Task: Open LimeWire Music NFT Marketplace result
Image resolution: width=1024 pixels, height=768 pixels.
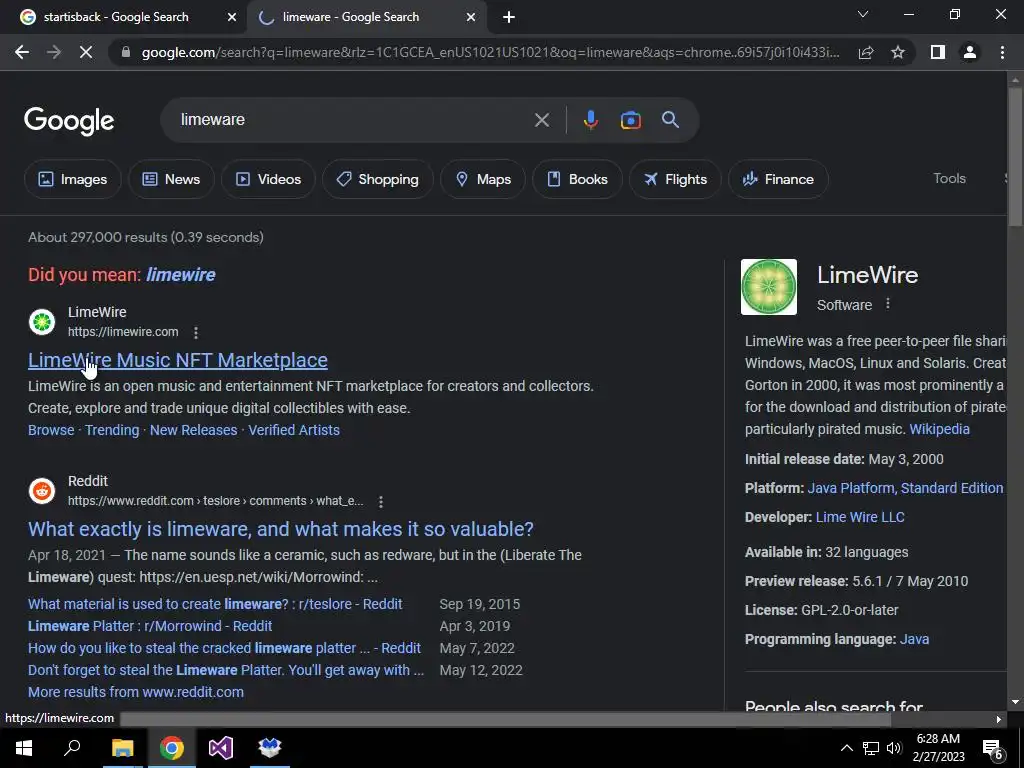Action: (x=178, y=360)
